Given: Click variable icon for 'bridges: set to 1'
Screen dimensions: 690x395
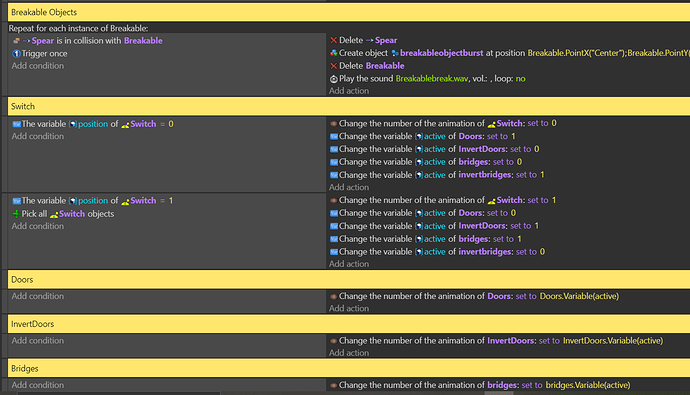Looking at the screenshot, I should [334, 239].
